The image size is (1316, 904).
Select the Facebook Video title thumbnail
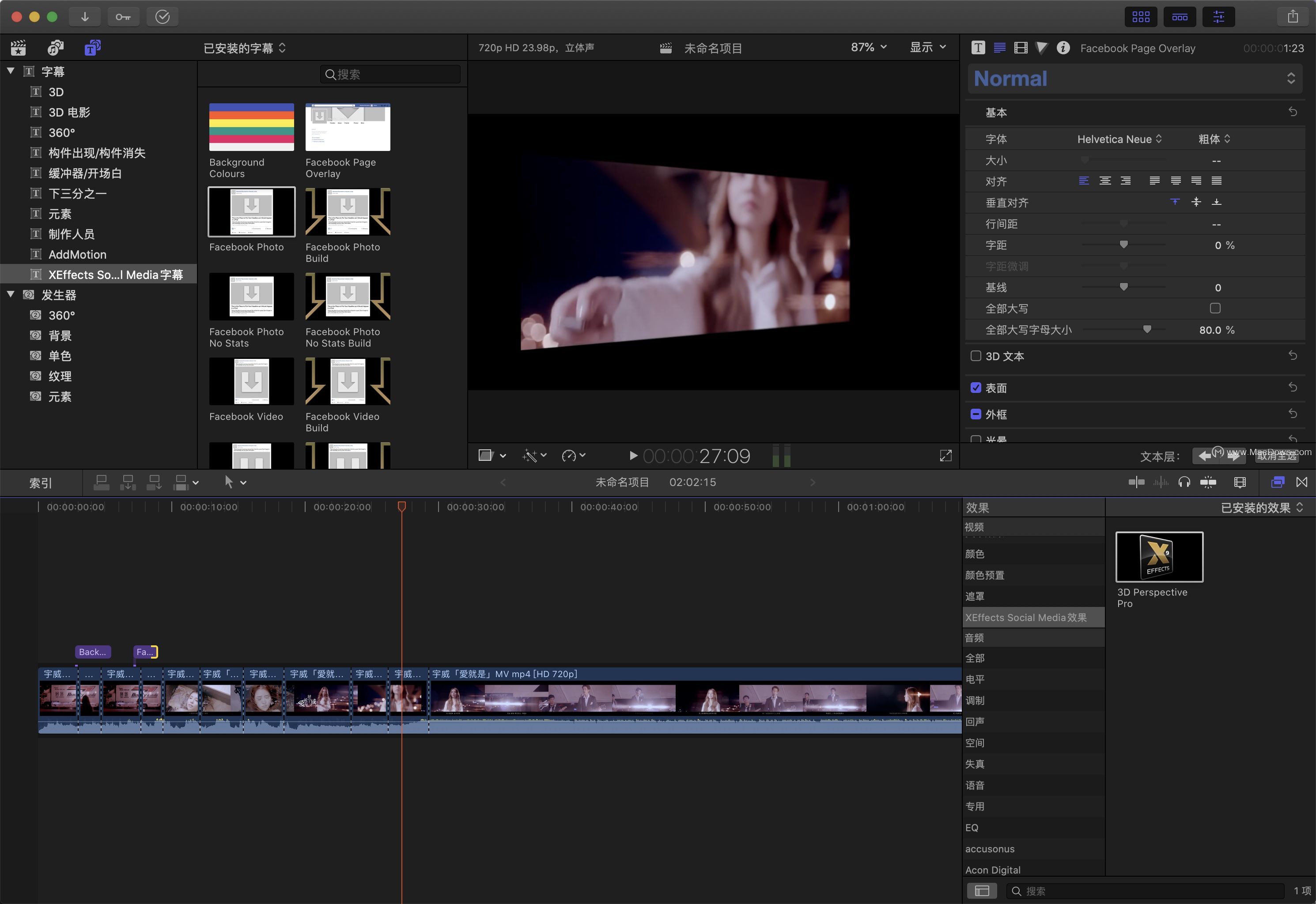(x=251, y=380)
